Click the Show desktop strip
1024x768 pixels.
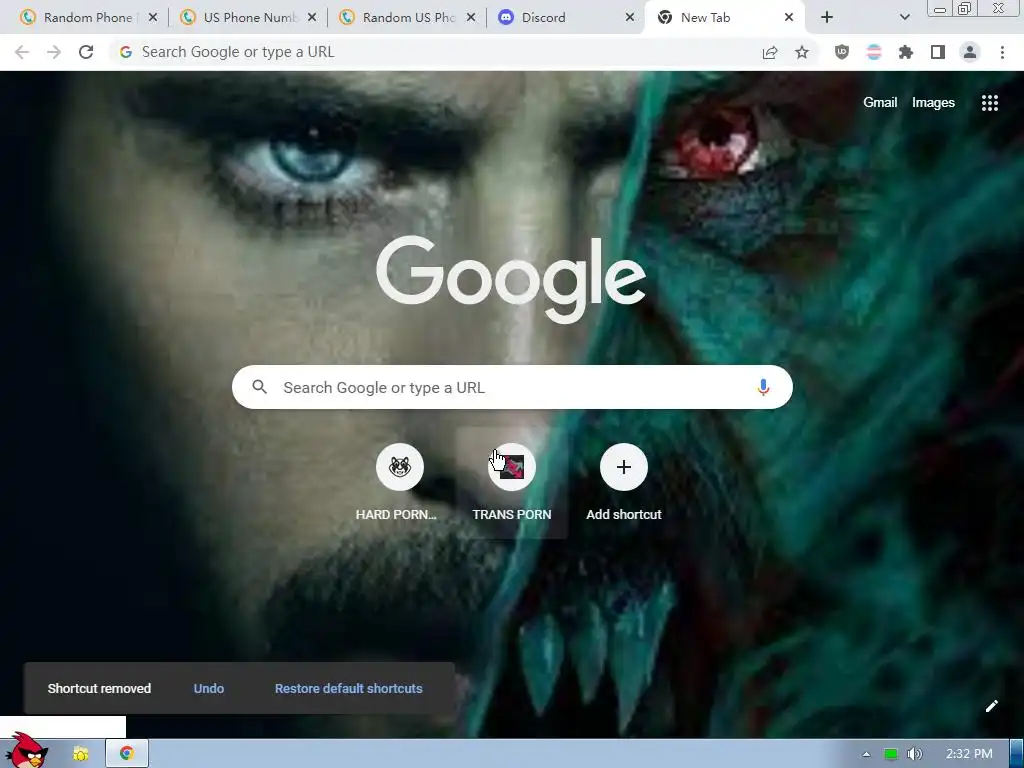[x=1017, y=754]
